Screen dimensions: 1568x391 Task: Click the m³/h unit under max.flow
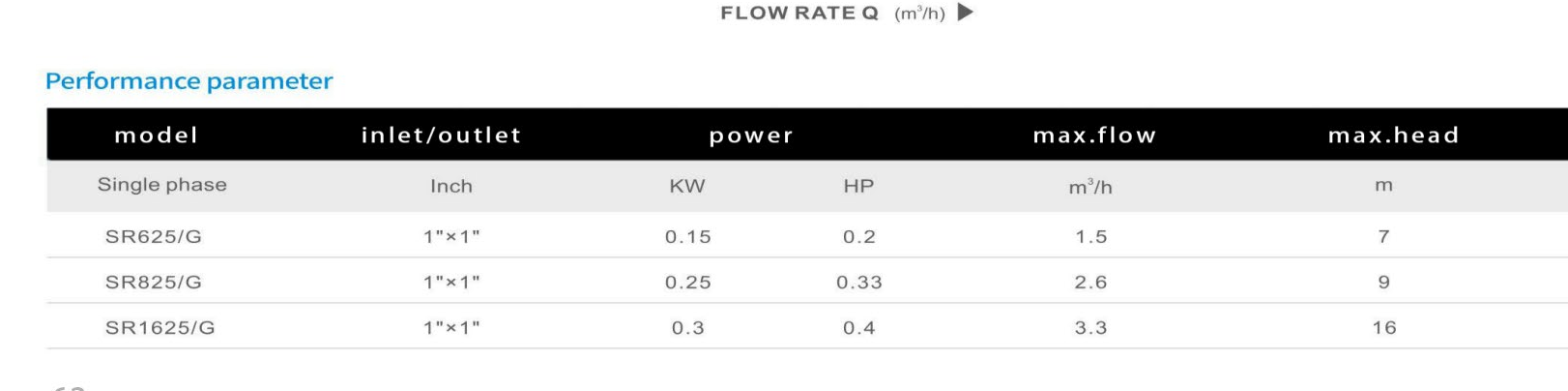pos(1090,186)
